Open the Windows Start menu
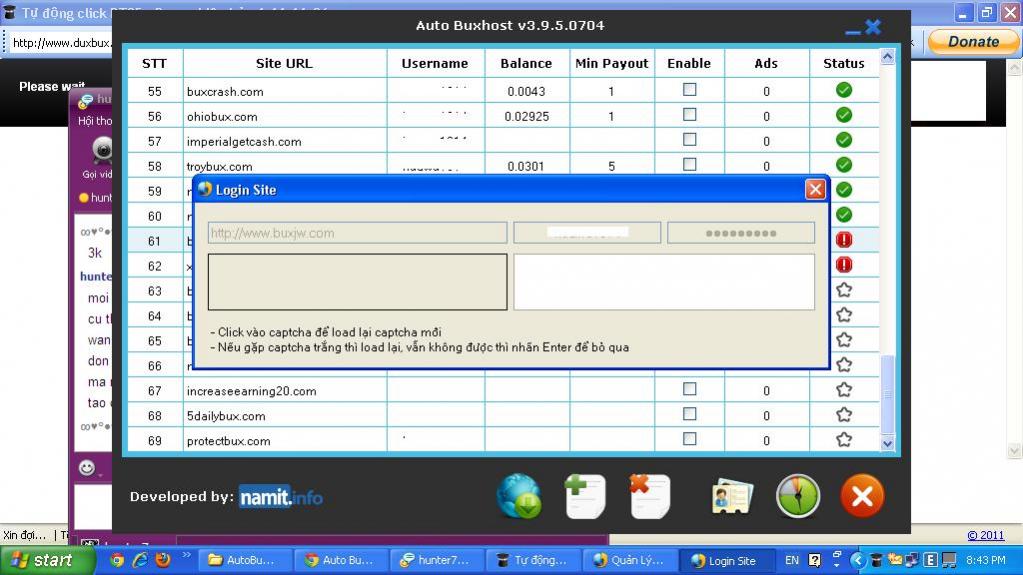Viewport: 1023px width, 575px height. click(x=47, y=560)
